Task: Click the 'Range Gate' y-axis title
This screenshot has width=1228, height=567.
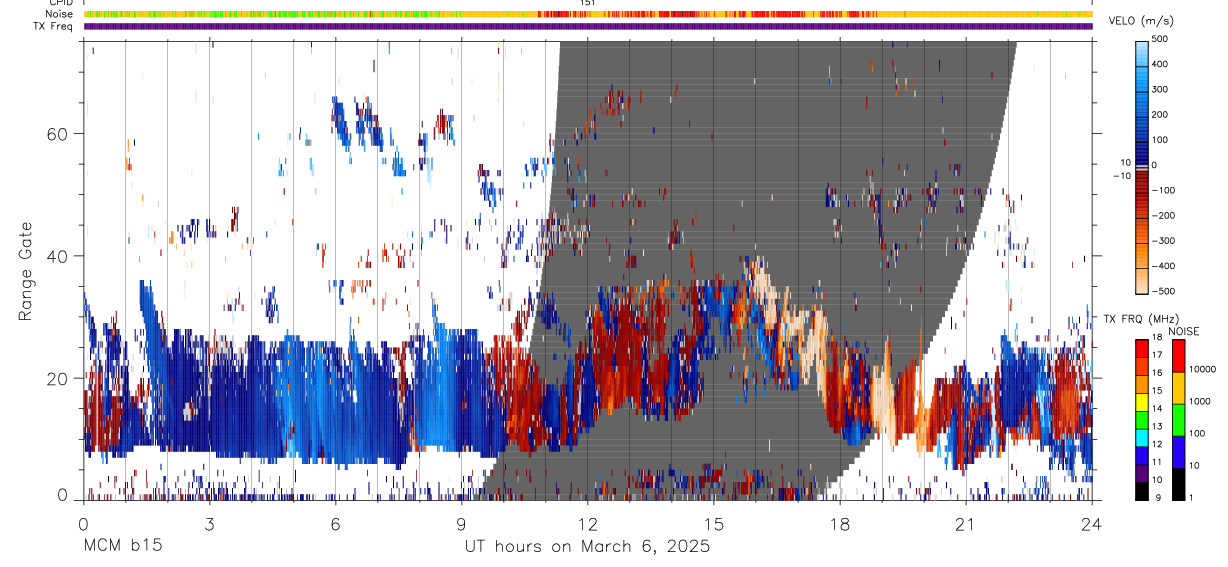Action: [x=27, y=271]
